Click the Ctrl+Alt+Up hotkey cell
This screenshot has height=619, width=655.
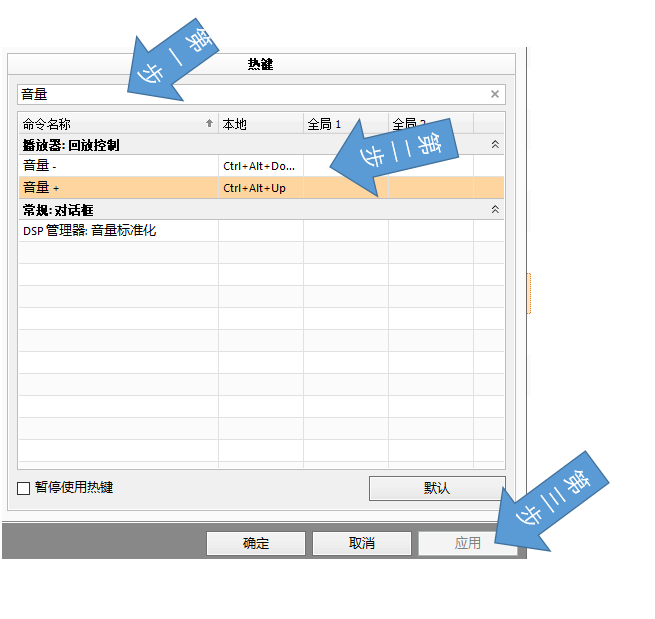[x=260, y=188]
